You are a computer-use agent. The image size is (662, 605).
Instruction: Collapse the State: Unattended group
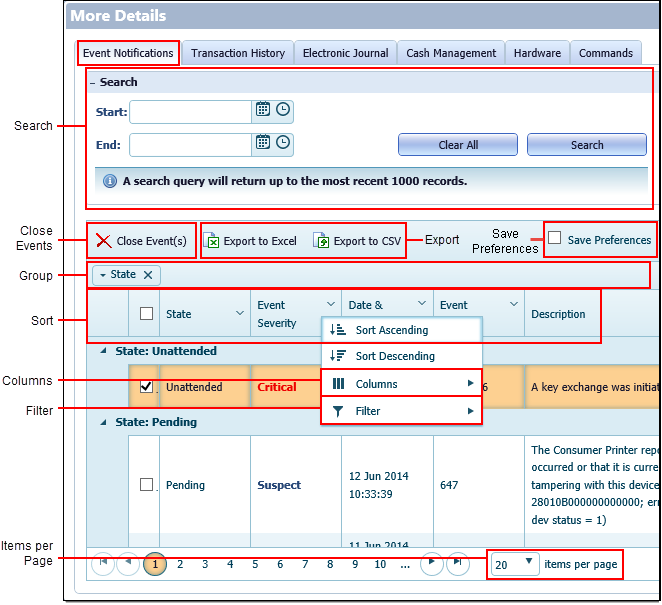pyautogui.click(x=103, y=350)
